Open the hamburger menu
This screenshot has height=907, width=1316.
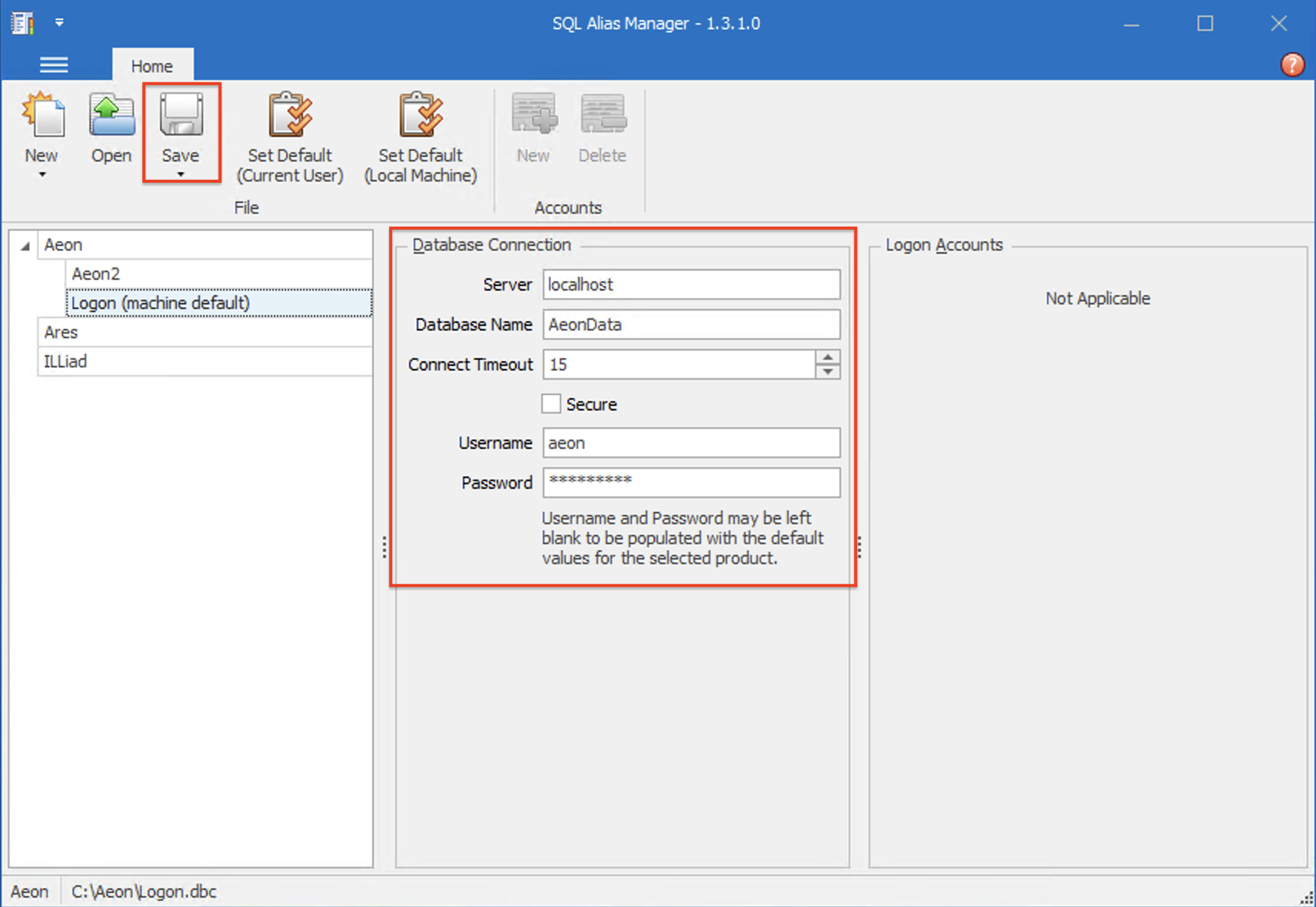pos(54,65)
